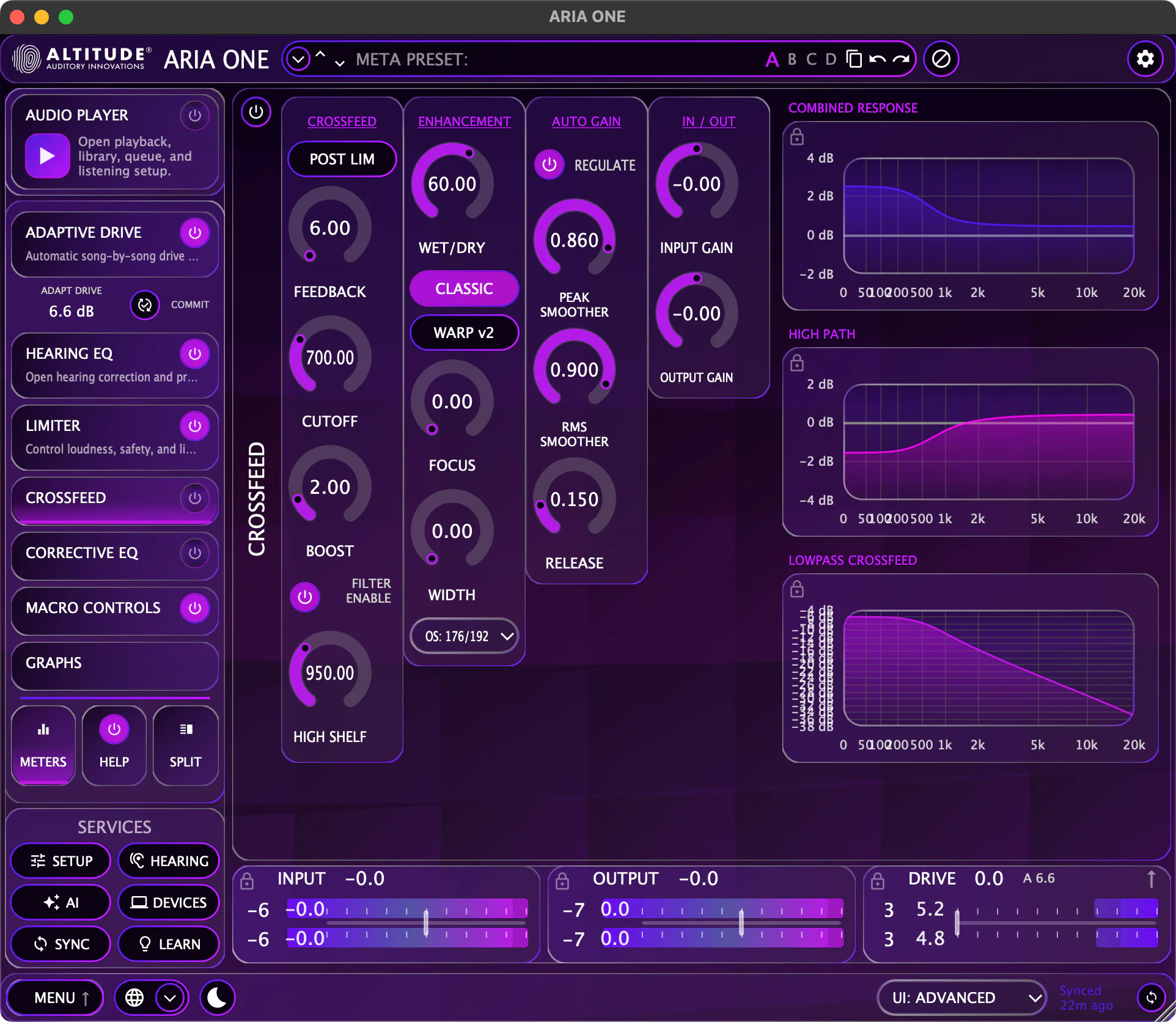Expand the language dropdown chevron

point(170,998)
